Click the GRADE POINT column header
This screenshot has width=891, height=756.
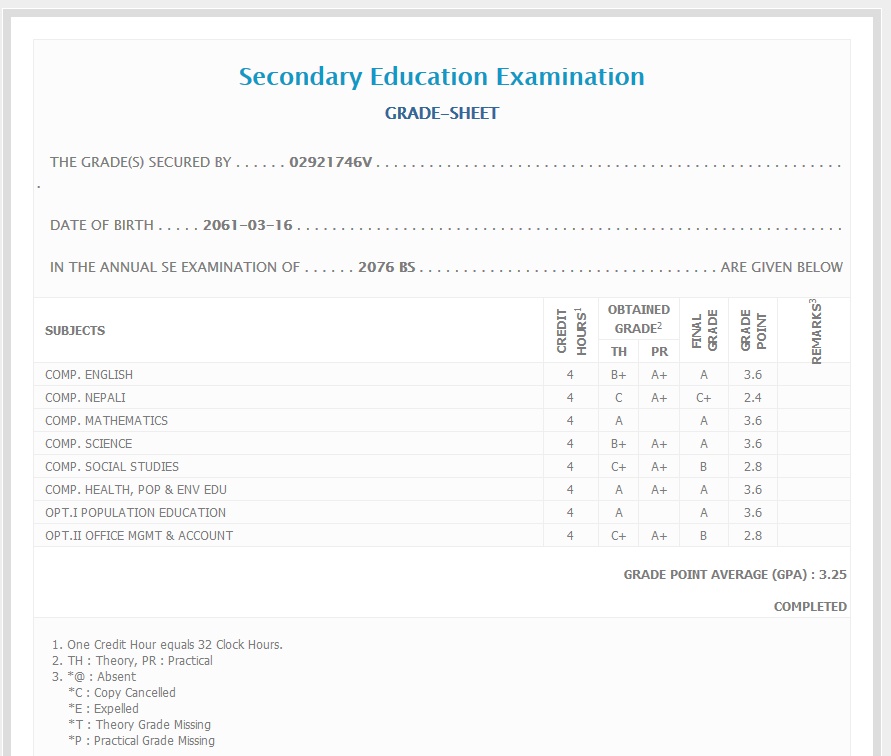click(x=753, y=330)
